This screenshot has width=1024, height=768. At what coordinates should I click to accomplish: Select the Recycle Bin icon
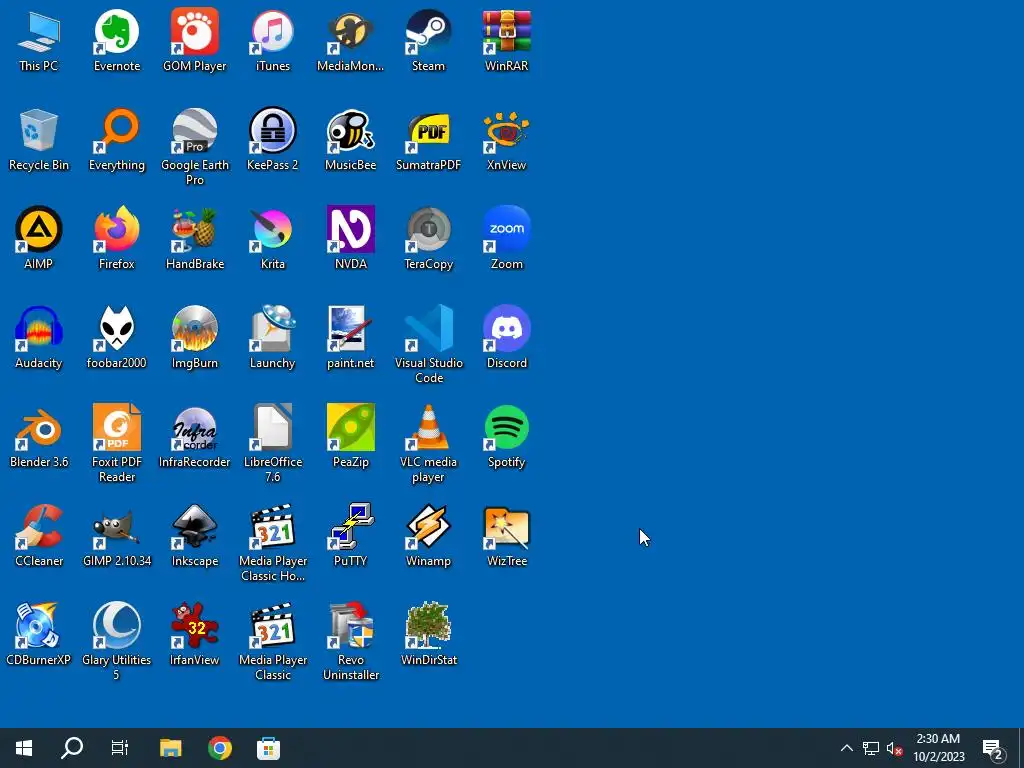coord(39,131)
